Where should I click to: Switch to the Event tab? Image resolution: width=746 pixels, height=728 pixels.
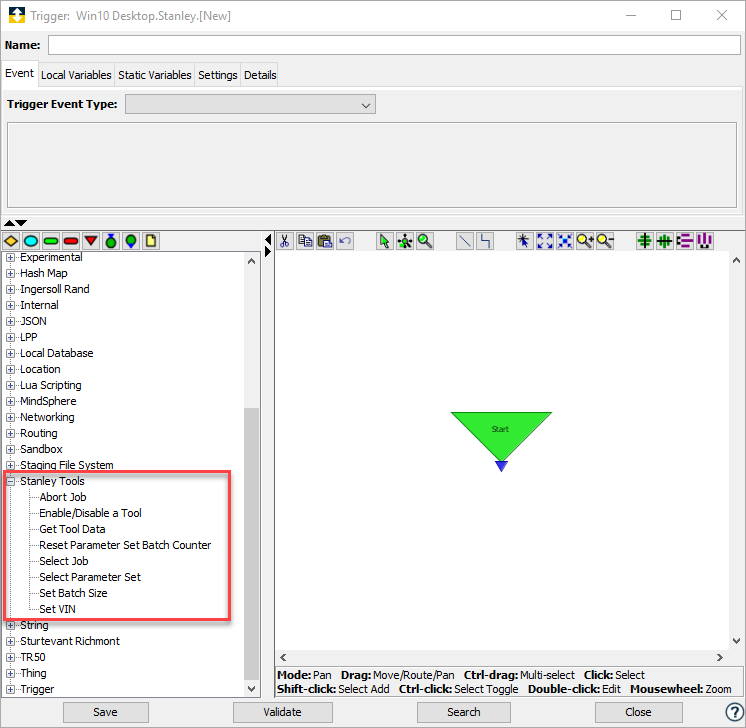20,74
